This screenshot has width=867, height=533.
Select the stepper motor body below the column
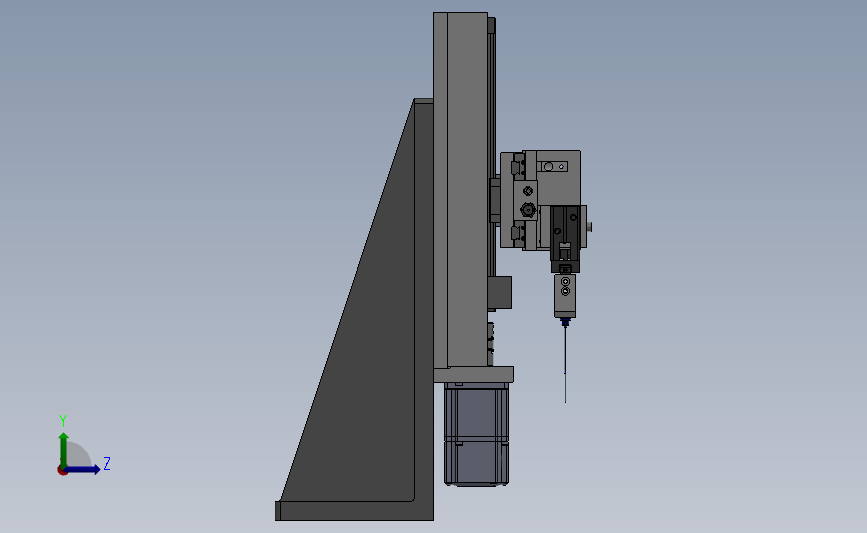(477, 435)
